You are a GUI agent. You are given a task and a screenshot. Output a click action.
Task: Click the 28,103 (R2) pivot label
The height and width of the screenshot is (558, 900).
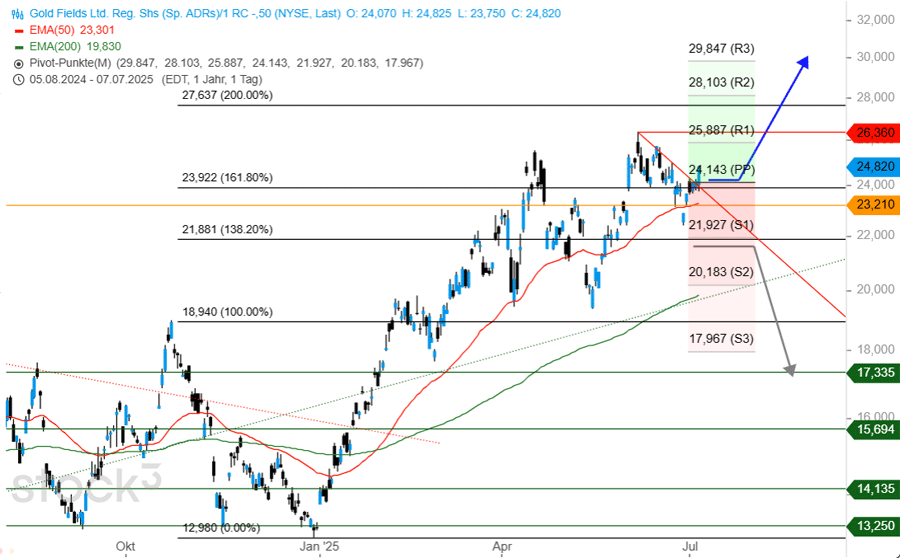tap(721, 83)
